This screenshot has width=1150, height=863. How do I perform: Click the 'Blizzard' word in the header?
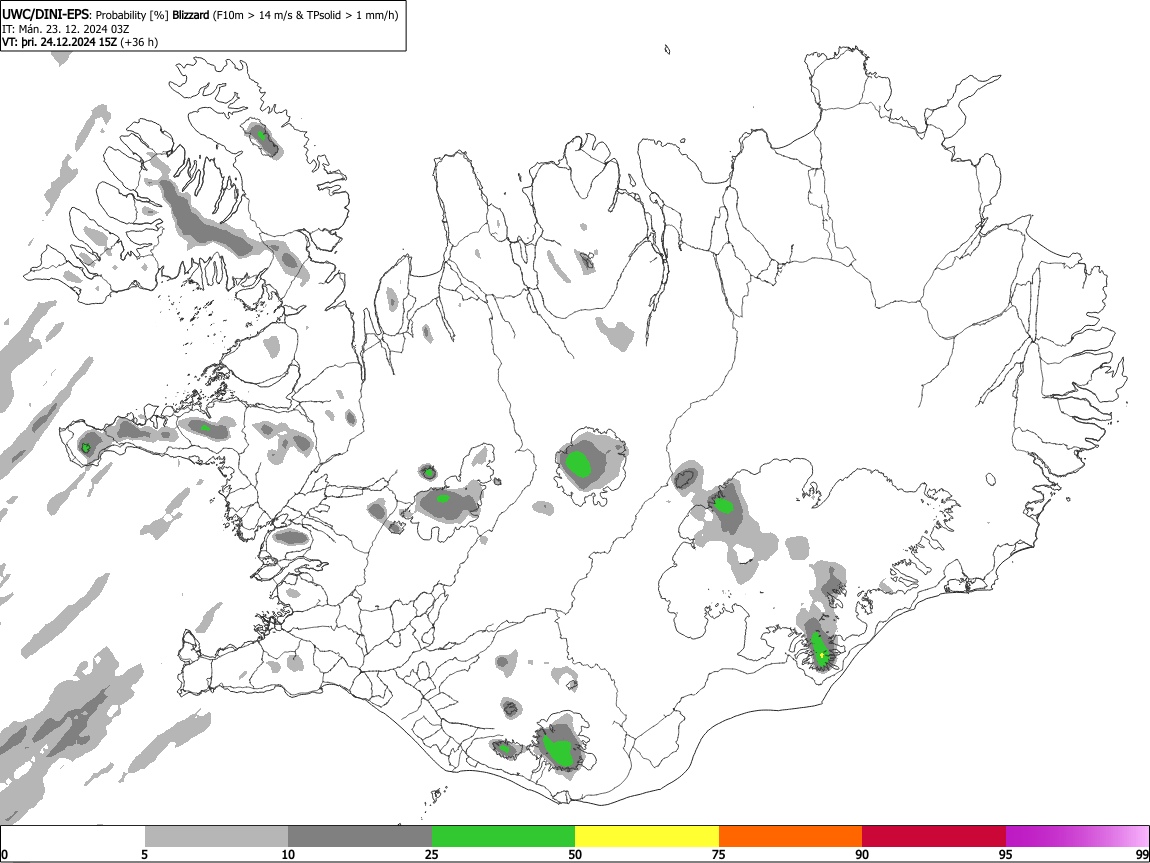(191, 15)
